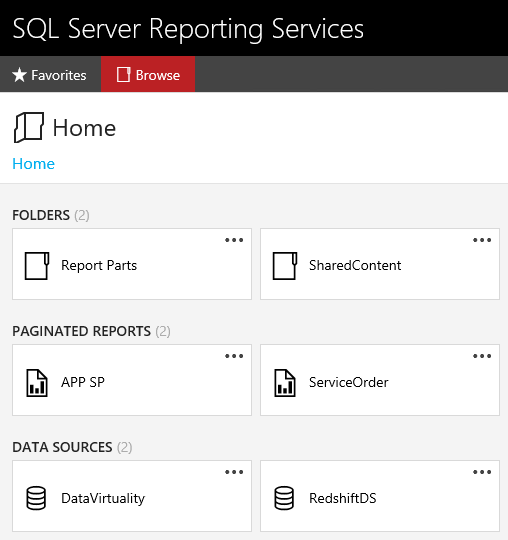Screen dimensions: 508x540
Task: Click the FOLDERS section header
Action: pos(51,215)
